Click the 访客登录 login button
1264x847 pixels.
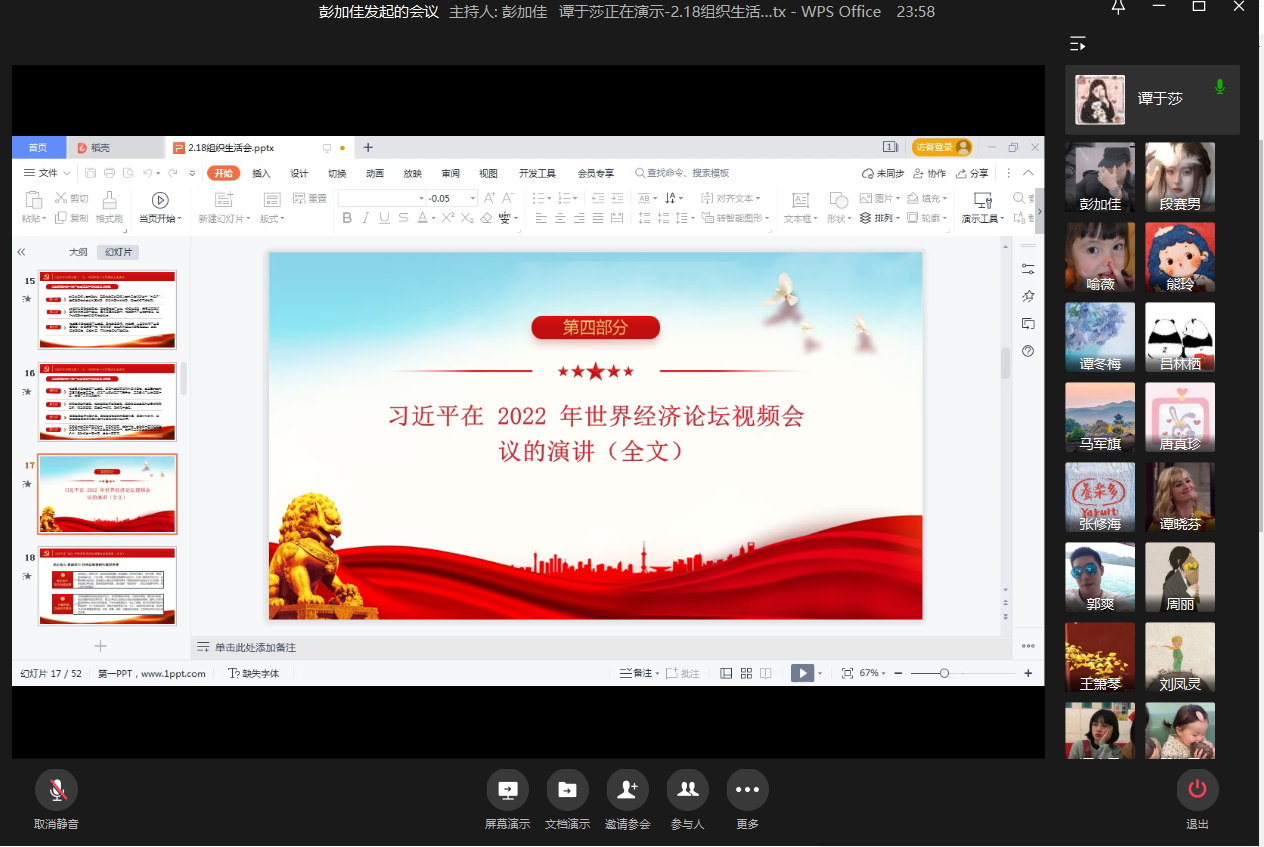point(941,148)
